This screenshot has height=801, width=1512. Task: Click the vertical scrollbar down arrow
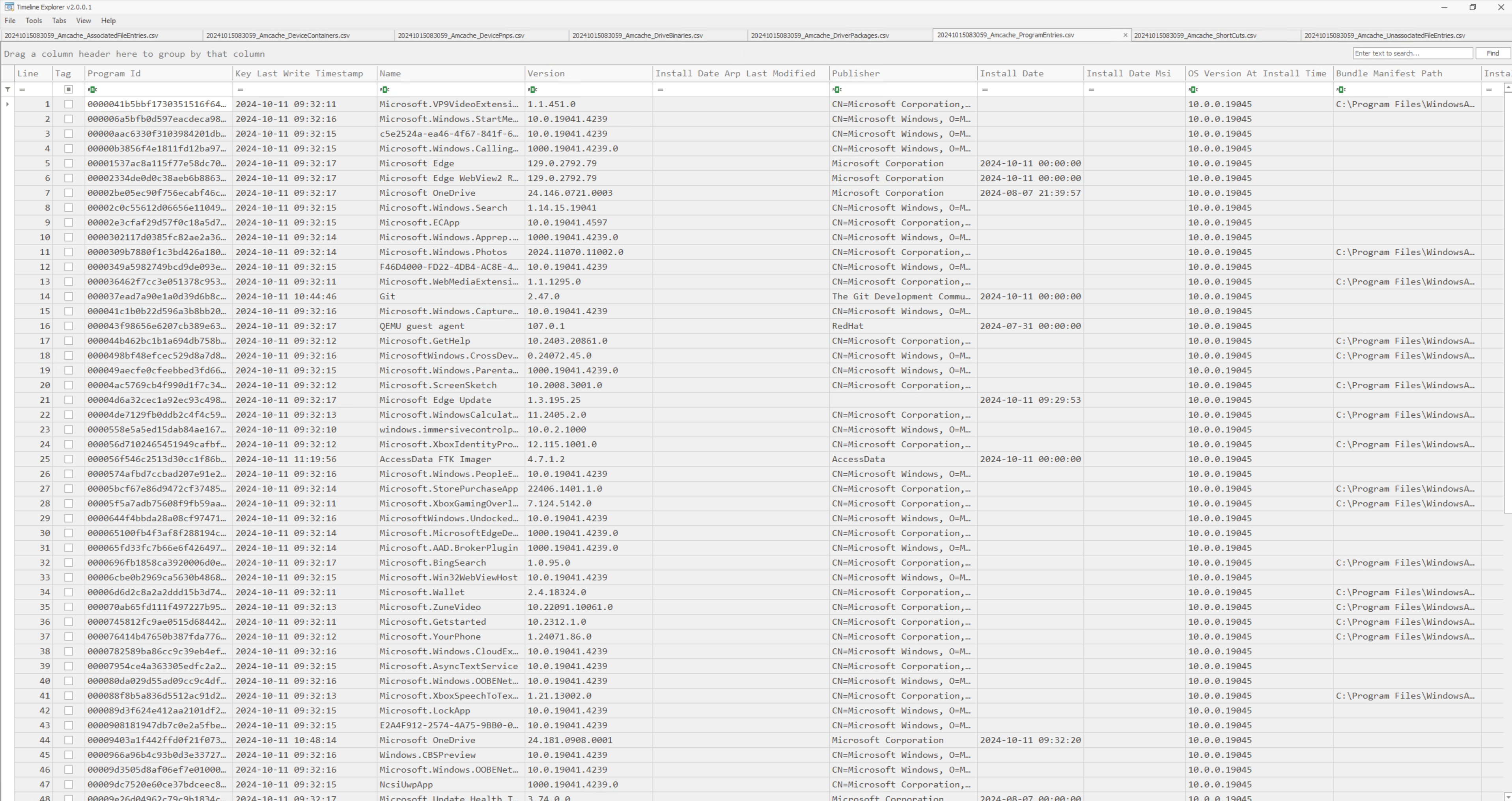1508,797
